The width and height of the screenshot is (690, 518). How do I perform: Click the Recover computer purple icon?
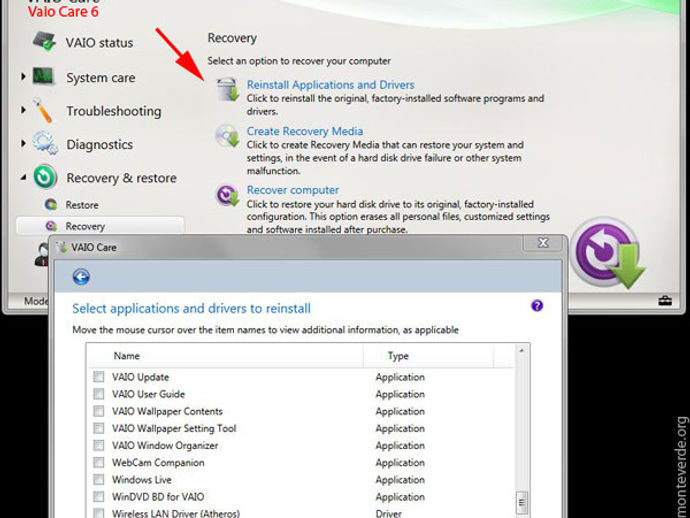(x=227, y=195)
